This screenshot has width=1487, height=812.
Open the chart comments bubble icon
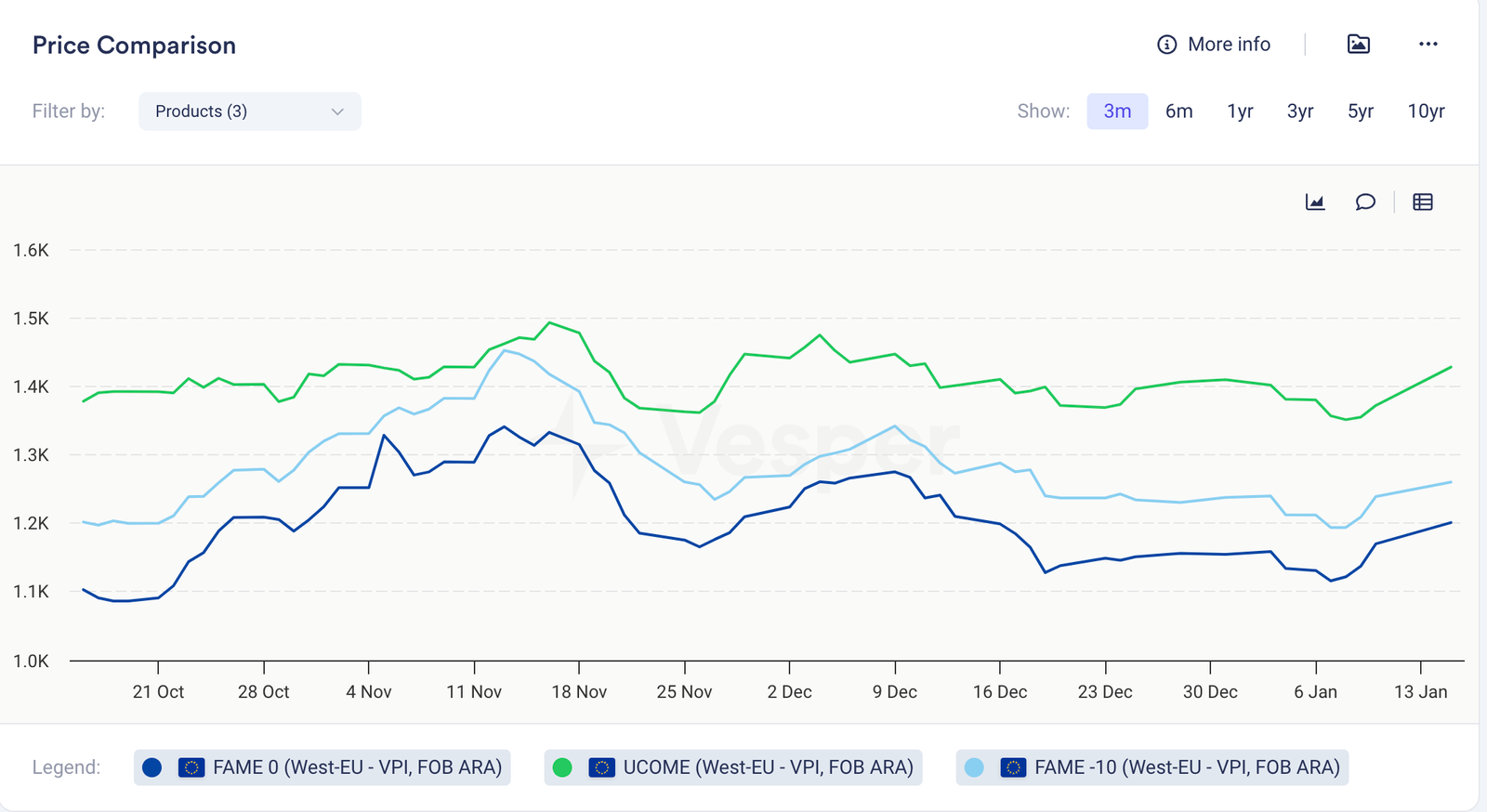tap(1364, 203)
